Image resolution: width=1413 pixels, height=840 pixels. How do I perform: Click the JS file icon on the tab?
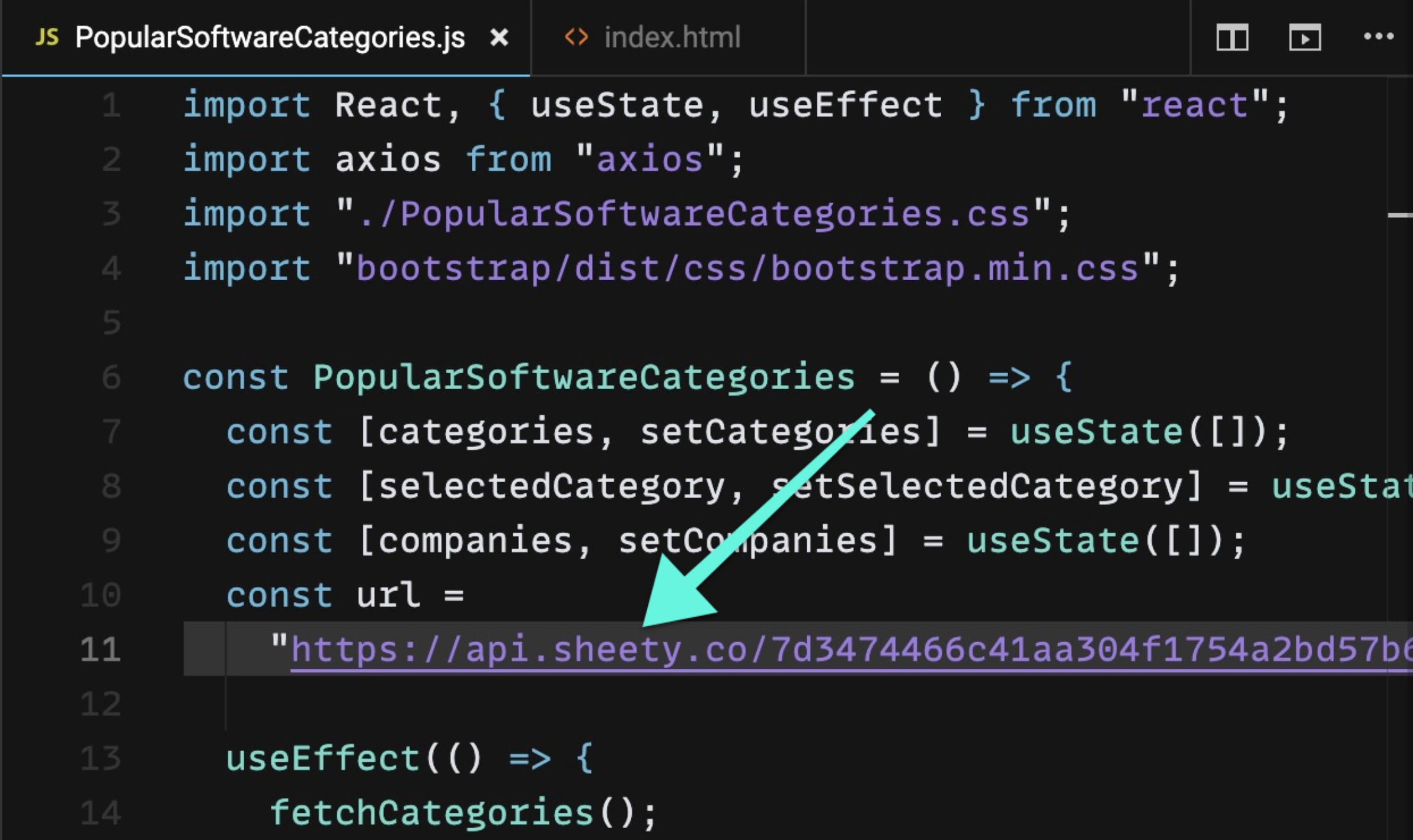47,37
